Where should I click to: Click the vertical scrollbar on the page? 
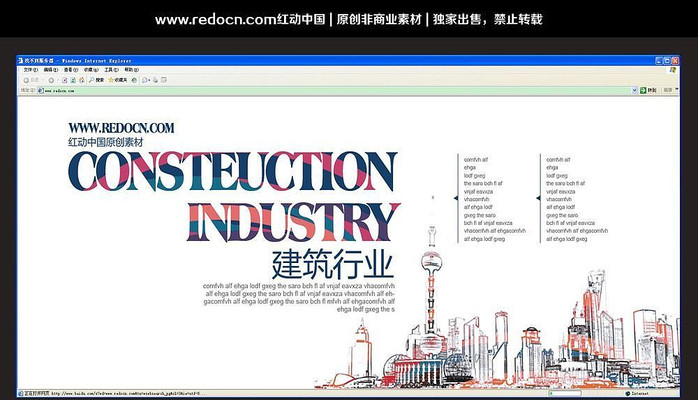(677, 240)
